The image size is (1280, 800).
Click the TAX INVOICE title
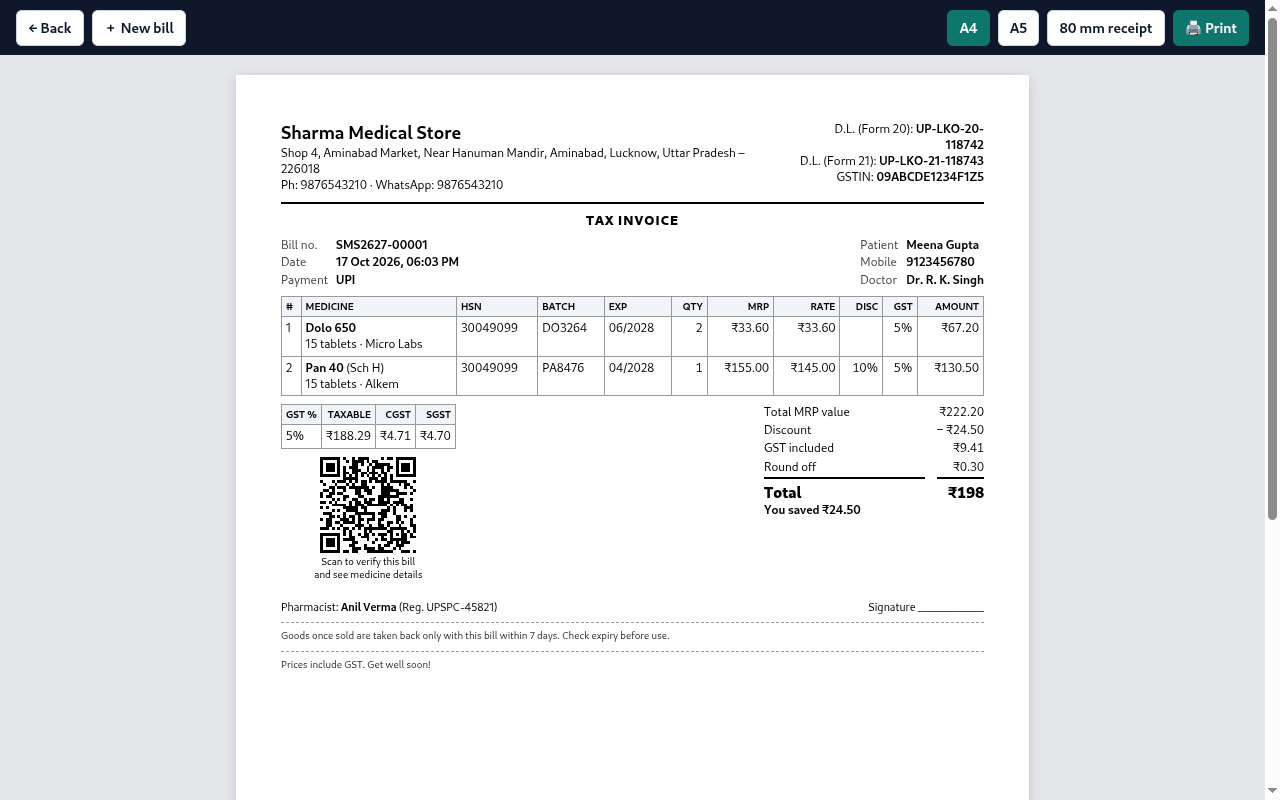click(x=632, y=221)
